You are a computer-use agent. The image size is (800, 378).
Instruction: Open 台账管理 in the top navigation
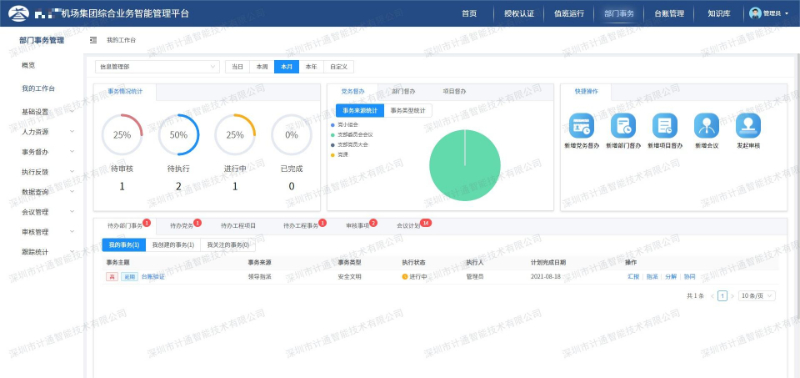[x=669, y=14]
